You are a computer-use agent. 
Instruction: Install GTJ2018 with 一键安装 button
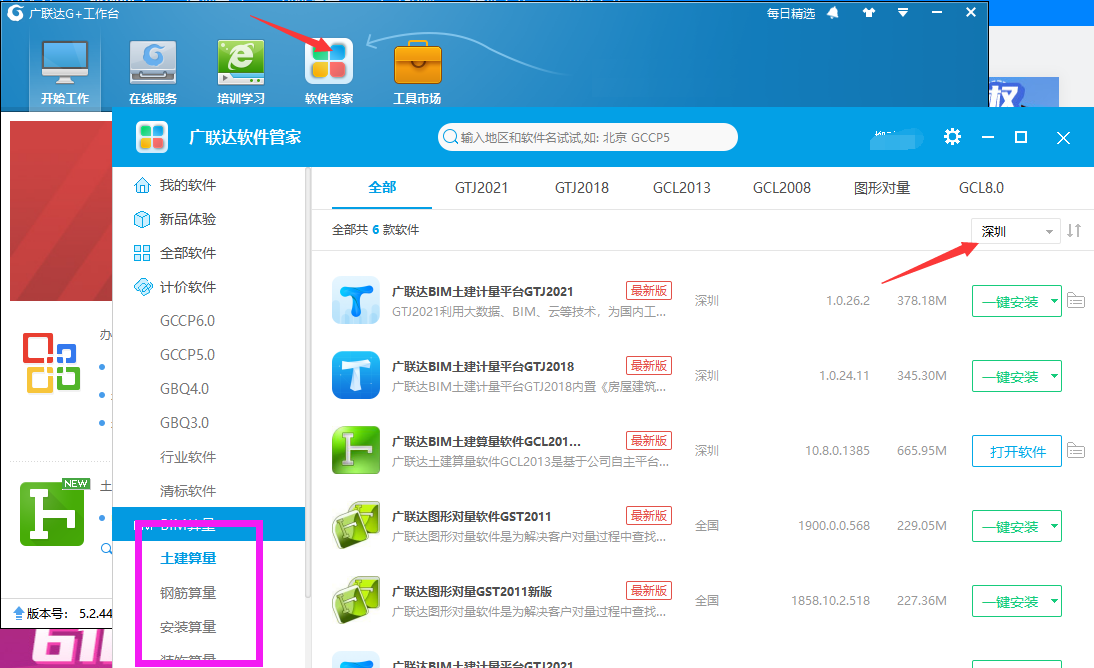(1010, 376)
